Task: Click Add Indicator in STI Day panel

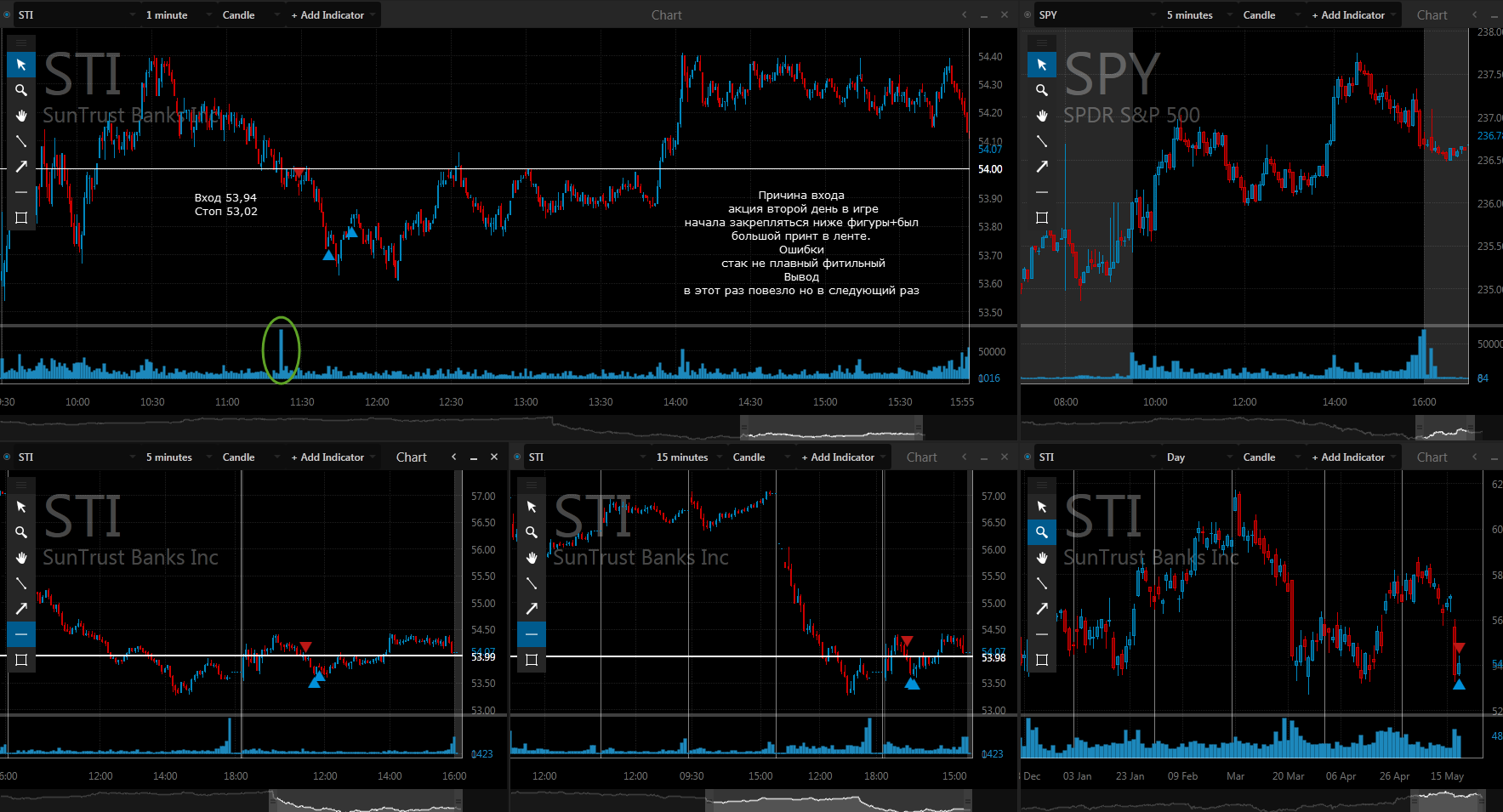Action: pyautogui.click(x=1352, y=457)
